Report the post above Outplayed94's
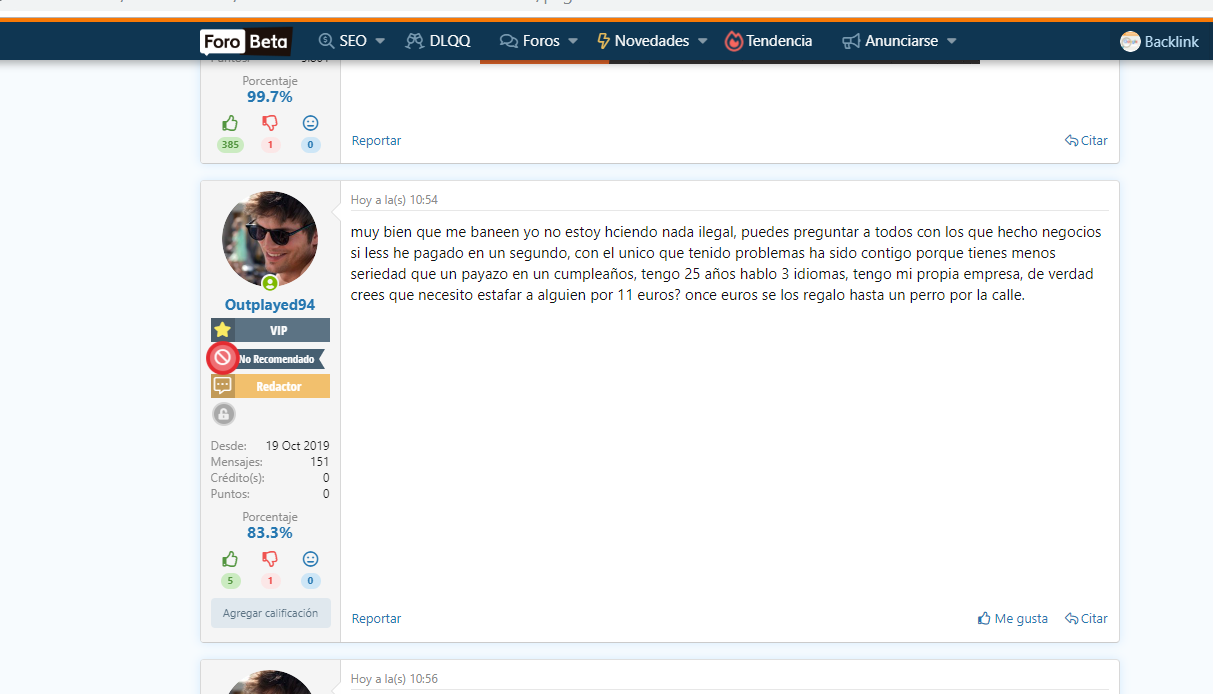Screen dimensions: 1213x694 (376, 141)
